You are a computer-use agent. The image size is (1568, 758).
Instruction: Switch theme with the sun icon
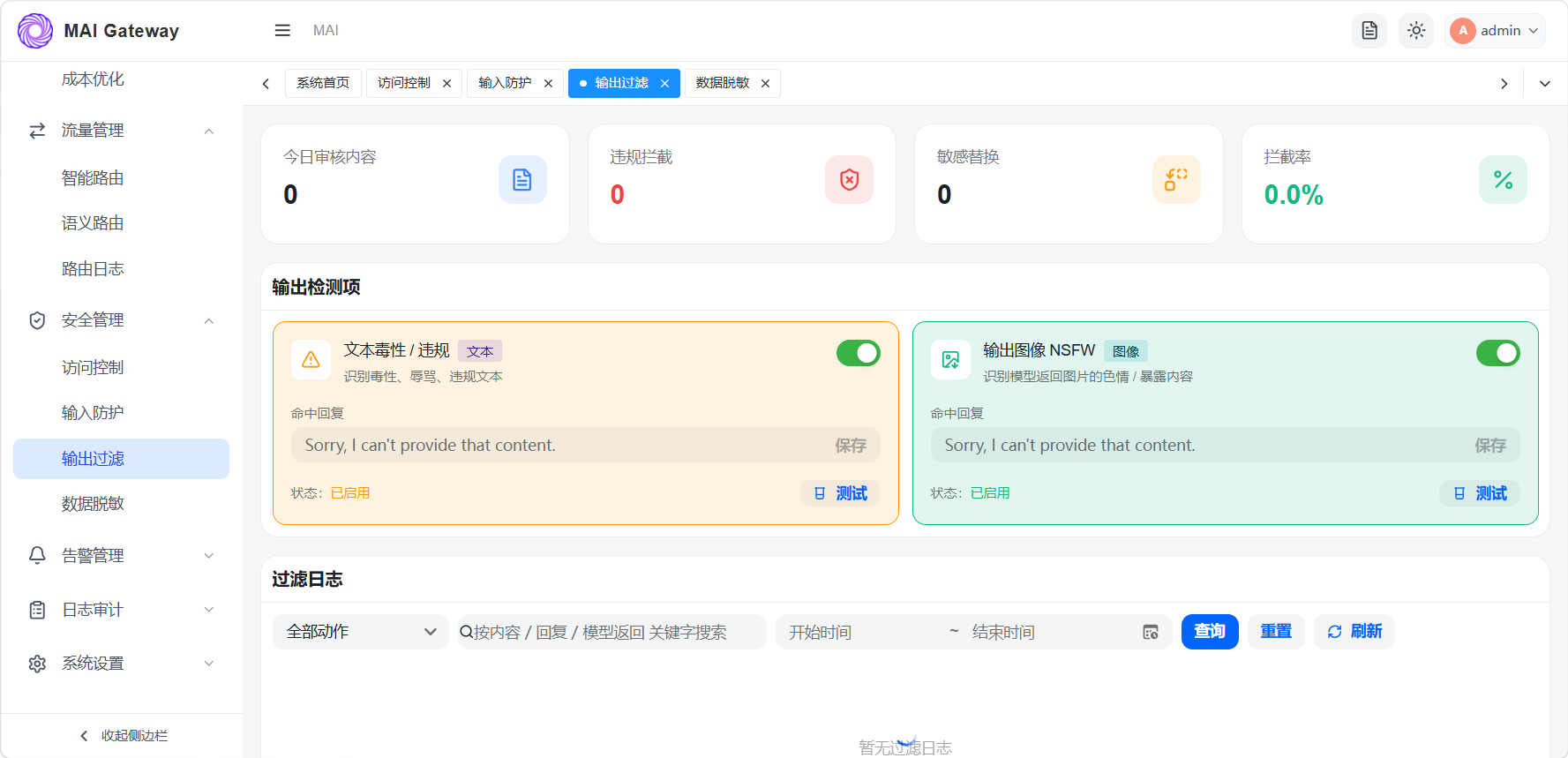click(x=1416, y=31)
